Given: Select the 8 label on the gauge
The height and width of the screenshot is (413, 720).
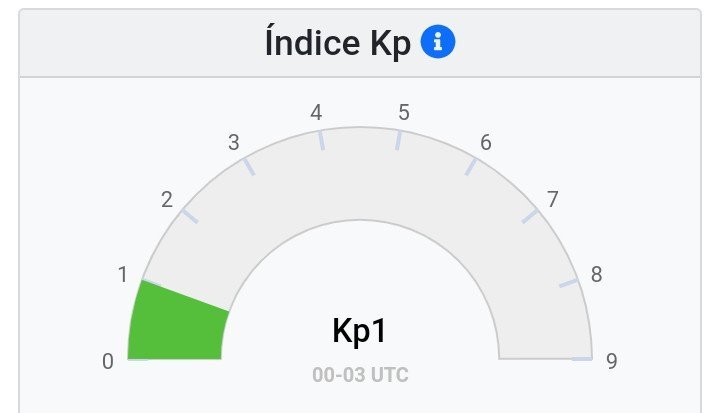Looking at the screenshot, I should 596,274.
